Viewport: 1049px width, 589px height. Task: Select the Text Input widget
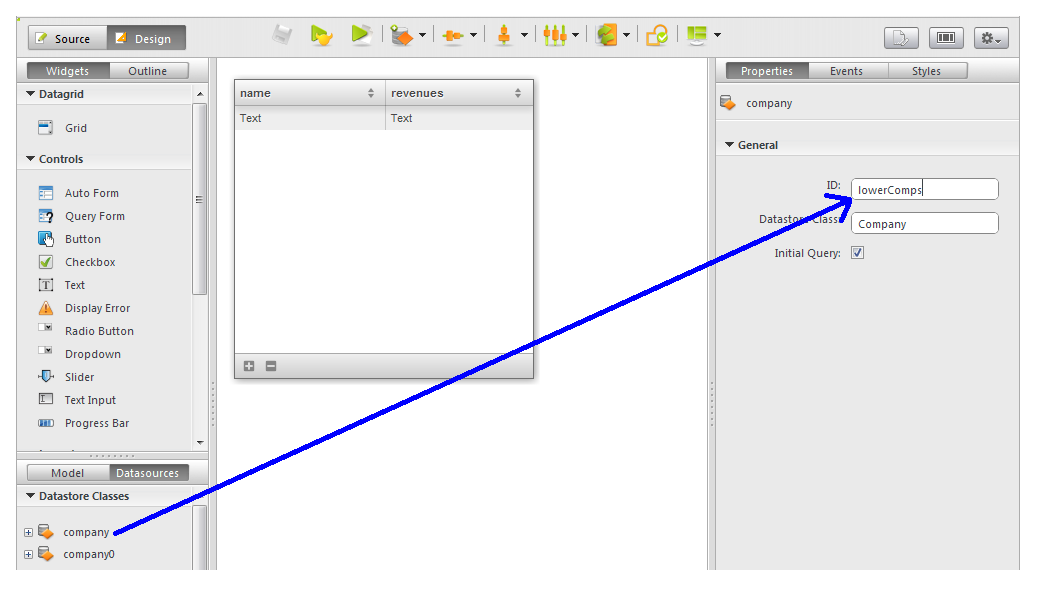(x=76, y=400)
